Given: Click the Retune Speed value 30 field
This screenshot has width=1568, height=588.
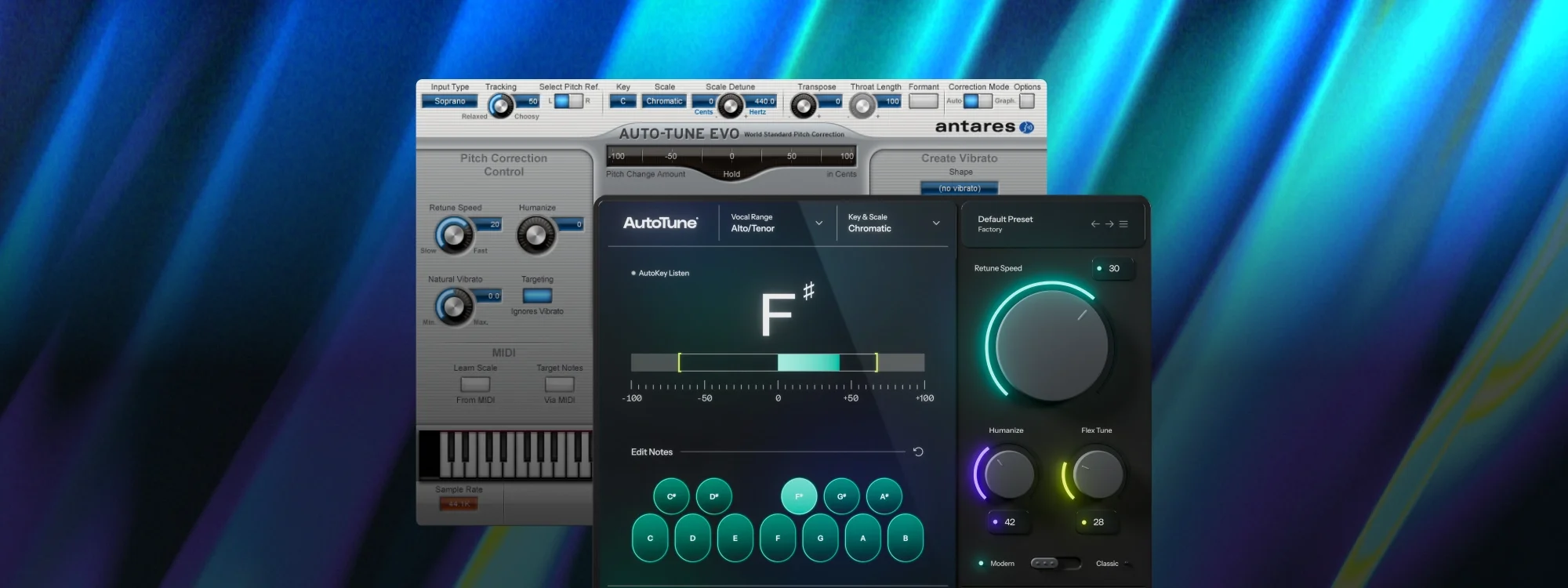Looking at the screenshot, I should point(1113,268).
